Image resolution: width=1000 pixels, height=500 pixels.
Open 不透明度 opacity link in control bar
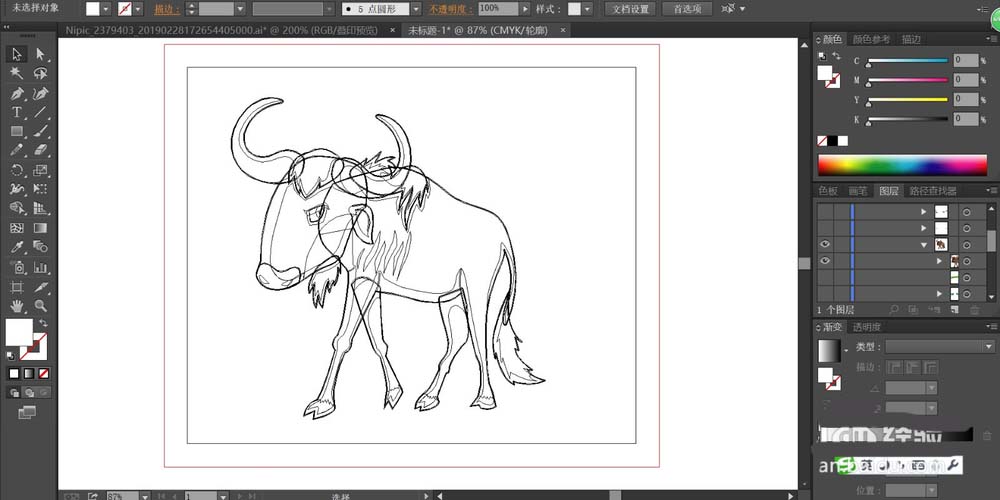click(x=451, y=9)
